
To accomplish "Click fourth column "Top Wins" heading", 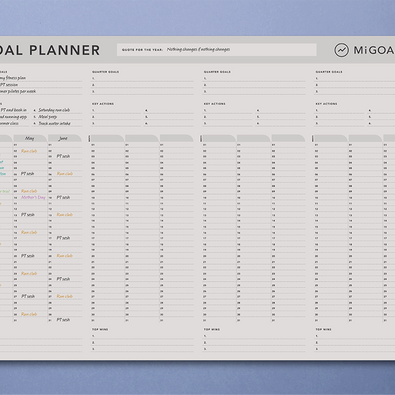I will [x=323, y=329].
